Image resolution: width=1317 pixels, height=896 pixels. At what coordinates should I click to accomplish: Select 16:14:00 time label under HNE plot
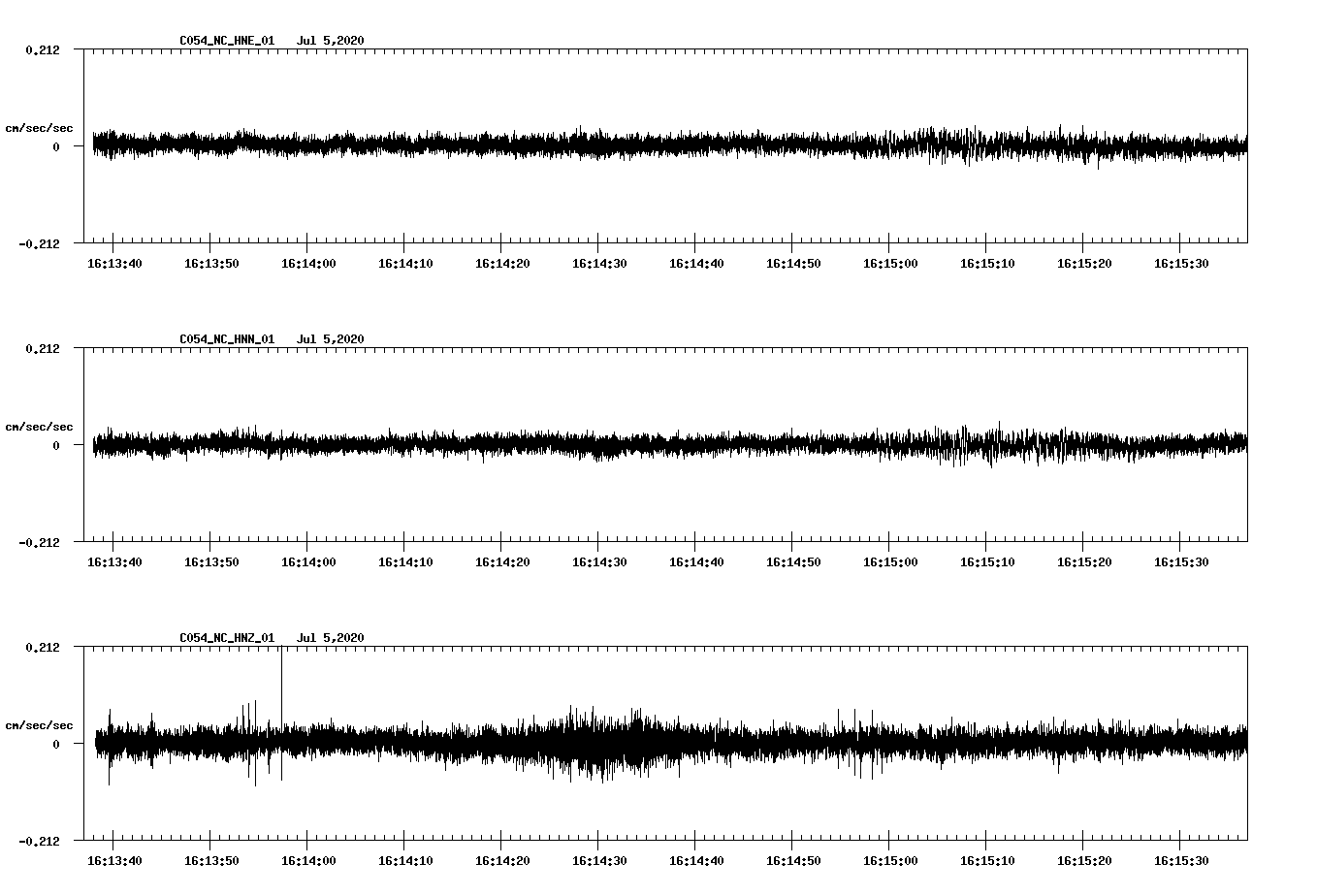pyautogui.click(x=308, y=264)
